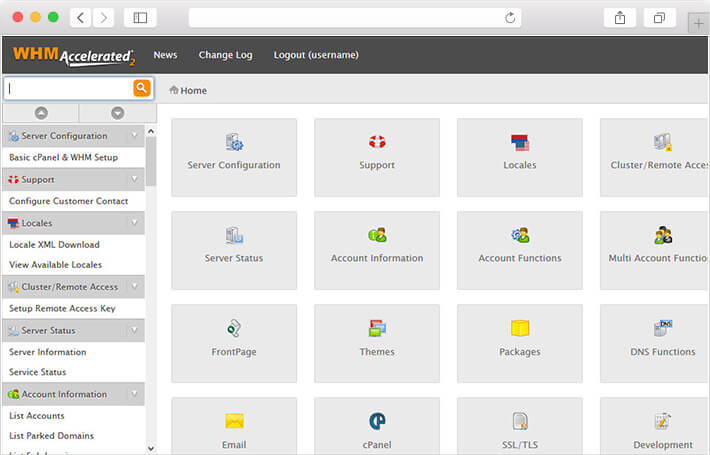
Task: Click the Support lifebuoy icon tile
Action: tap(377, 157)
